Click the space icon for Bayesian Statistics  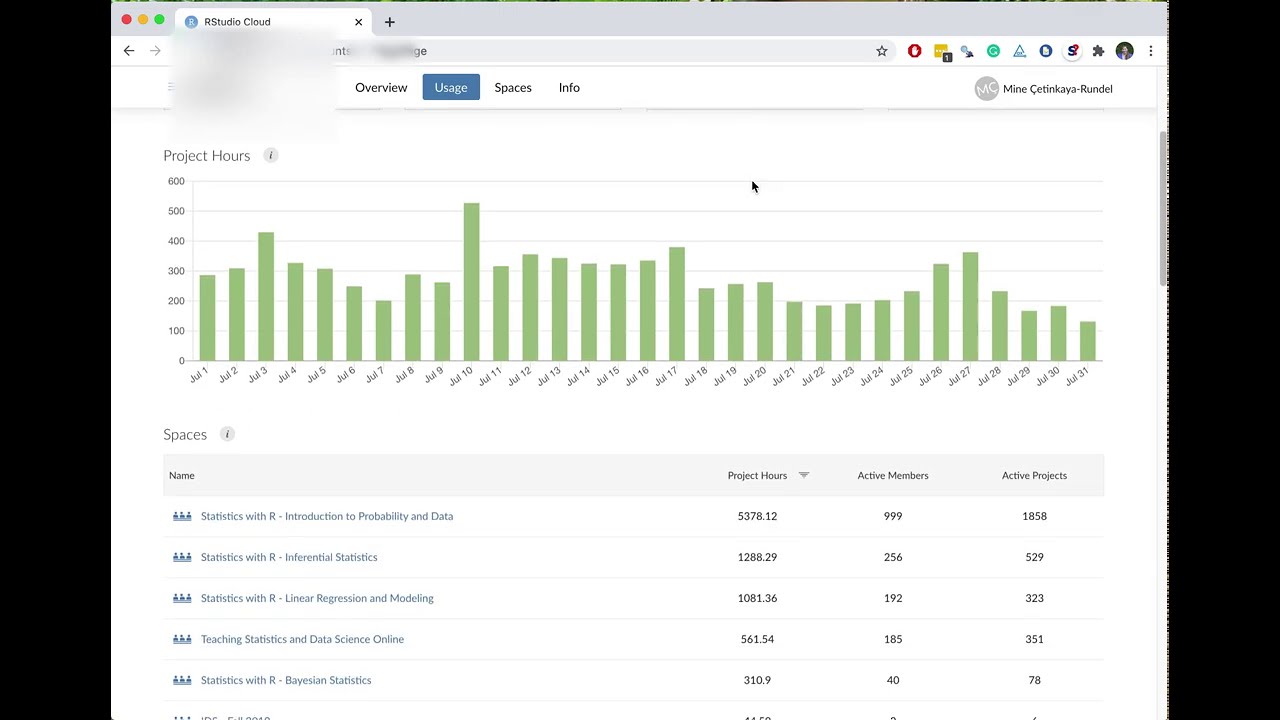point(182,680)
